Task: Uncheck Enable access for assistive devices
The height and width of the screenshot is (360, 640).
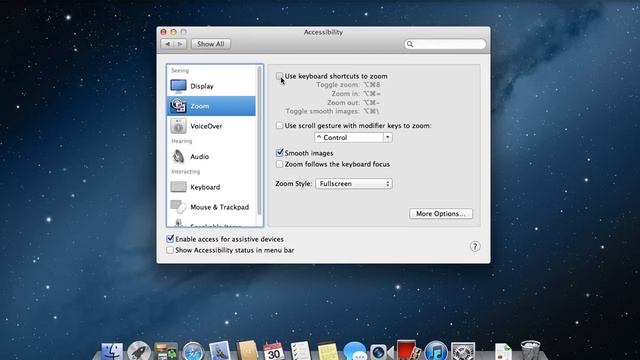Action: 170,239
